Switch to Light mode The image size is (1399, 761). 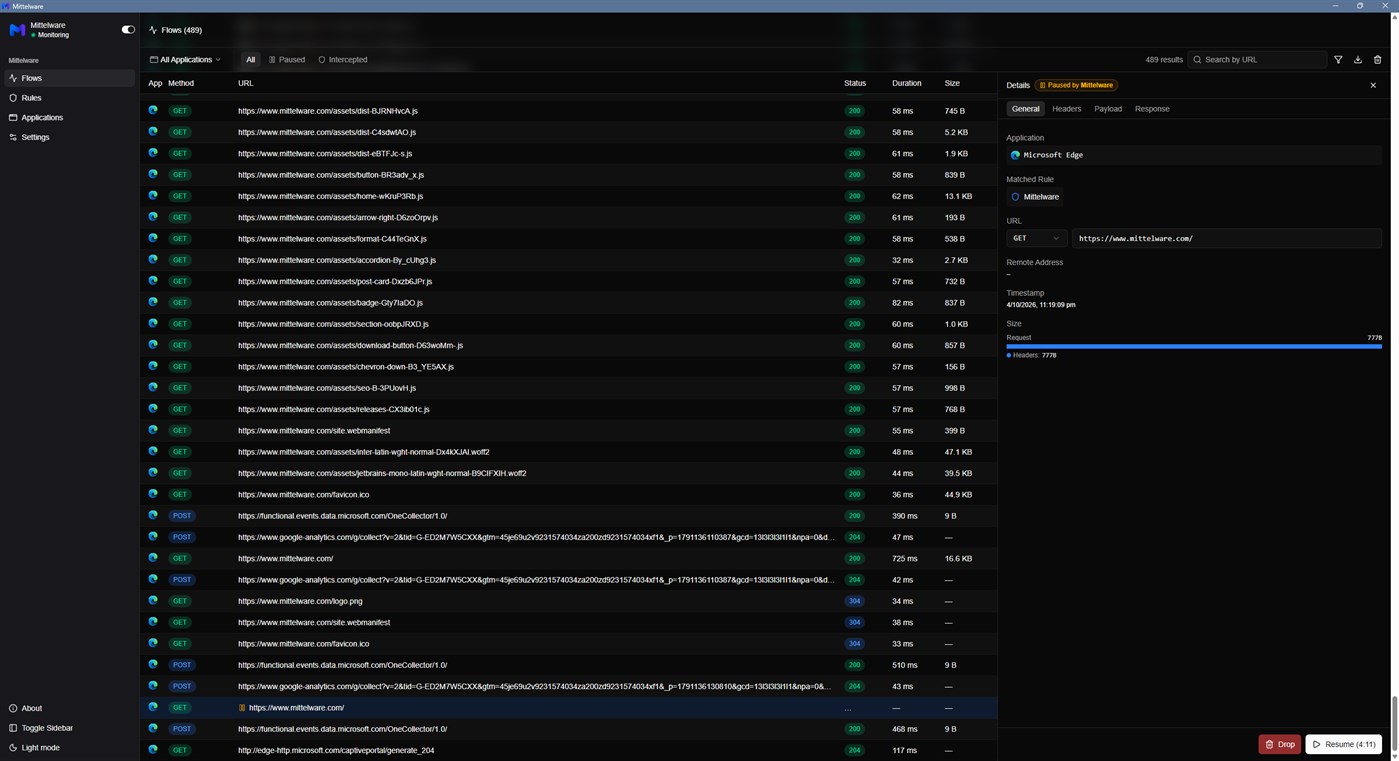point(68,748)
